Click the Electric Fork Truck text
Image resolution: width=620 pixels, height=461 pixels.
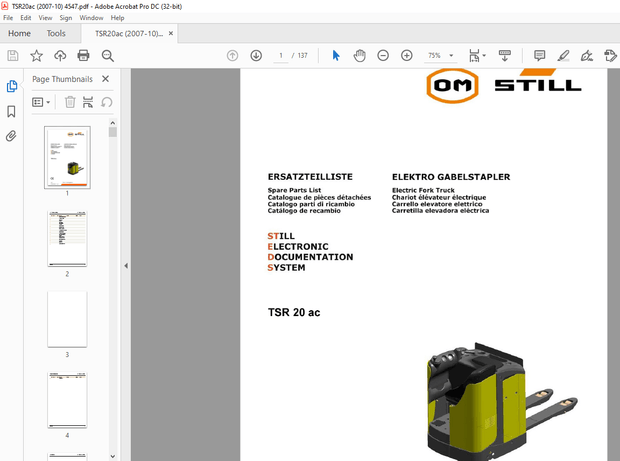coord(423,190)
